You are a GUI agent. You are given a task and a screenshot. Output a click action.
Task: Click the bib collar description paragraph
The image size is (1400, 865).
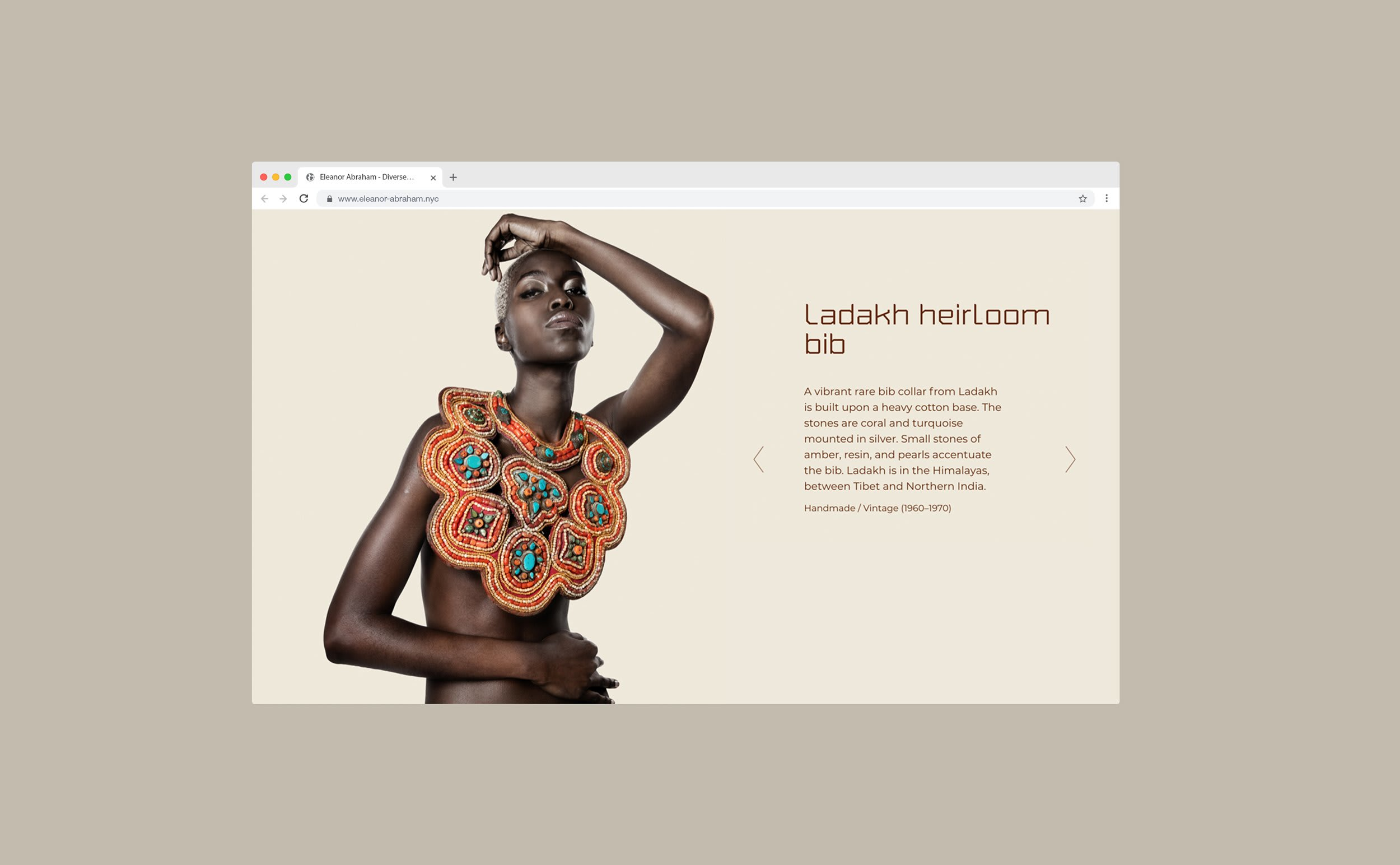click(903, 439)
